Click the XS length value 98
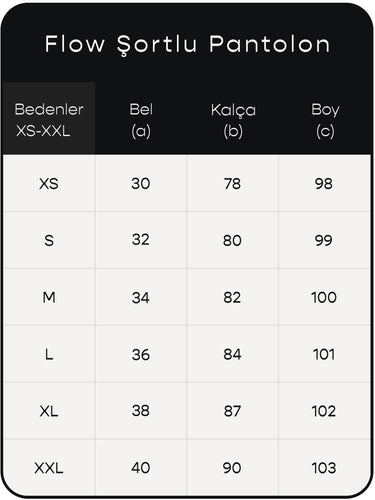Image resolution: width=375 pixels, height=500 pixels. (x=324, y=183)
